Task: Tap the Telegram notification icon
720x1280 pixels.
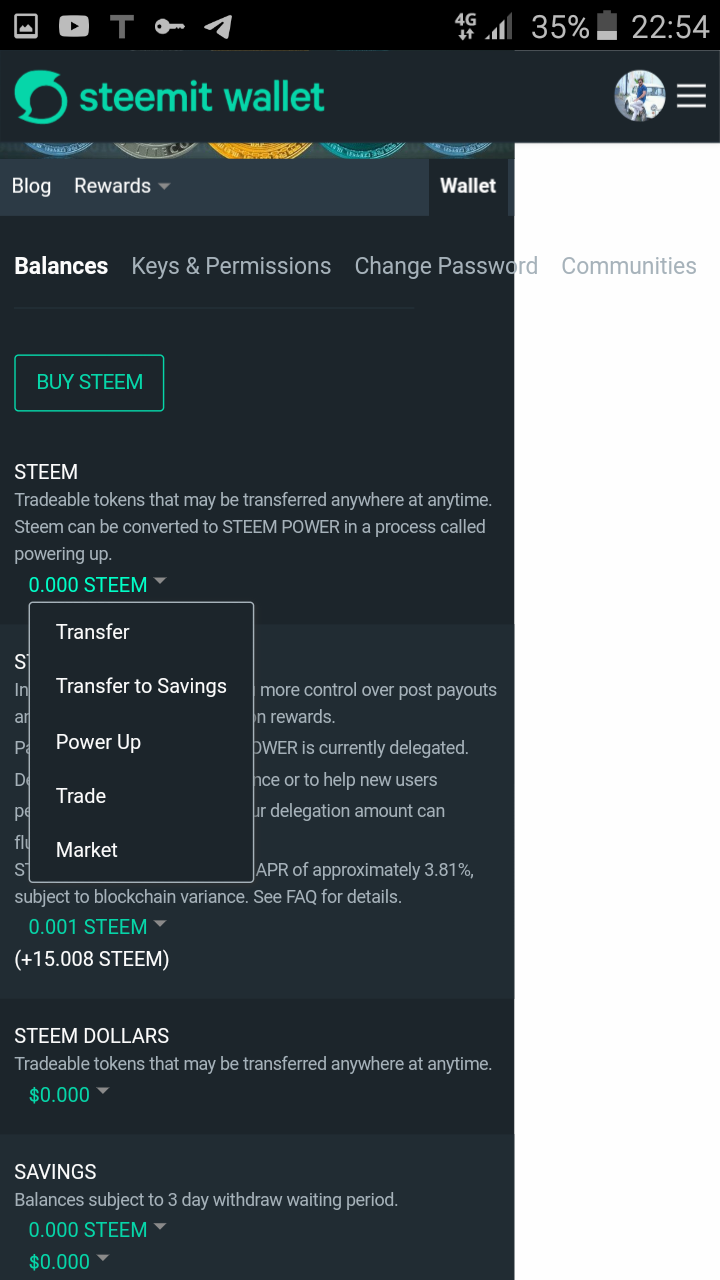Action: point(218,26)
